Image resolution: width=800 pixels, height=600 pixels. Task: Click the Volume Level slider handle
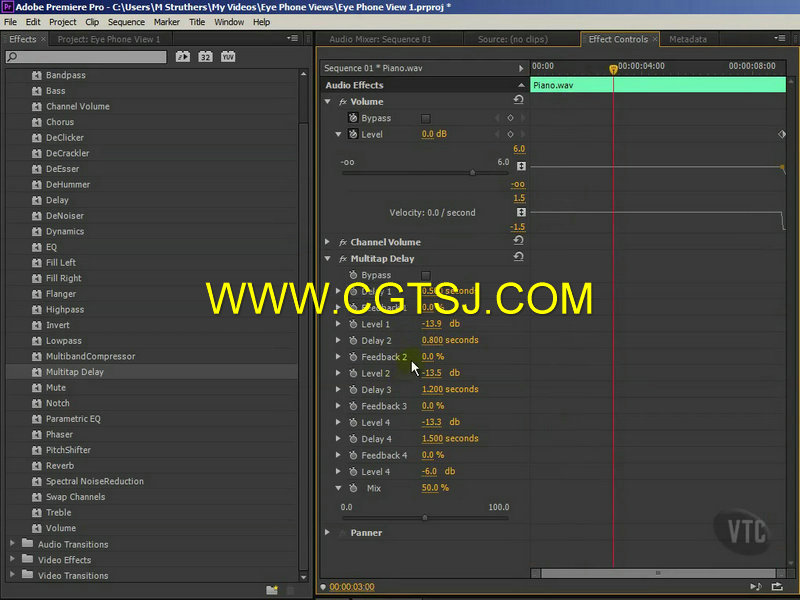(x=472, y=173)
